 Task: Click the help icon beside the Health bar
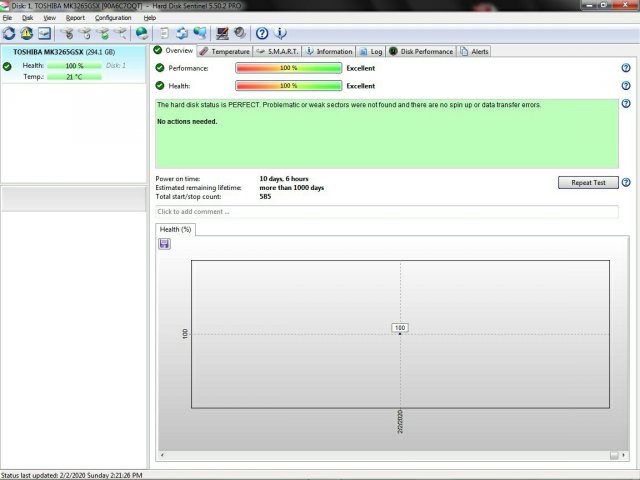[x=626, y=86]
